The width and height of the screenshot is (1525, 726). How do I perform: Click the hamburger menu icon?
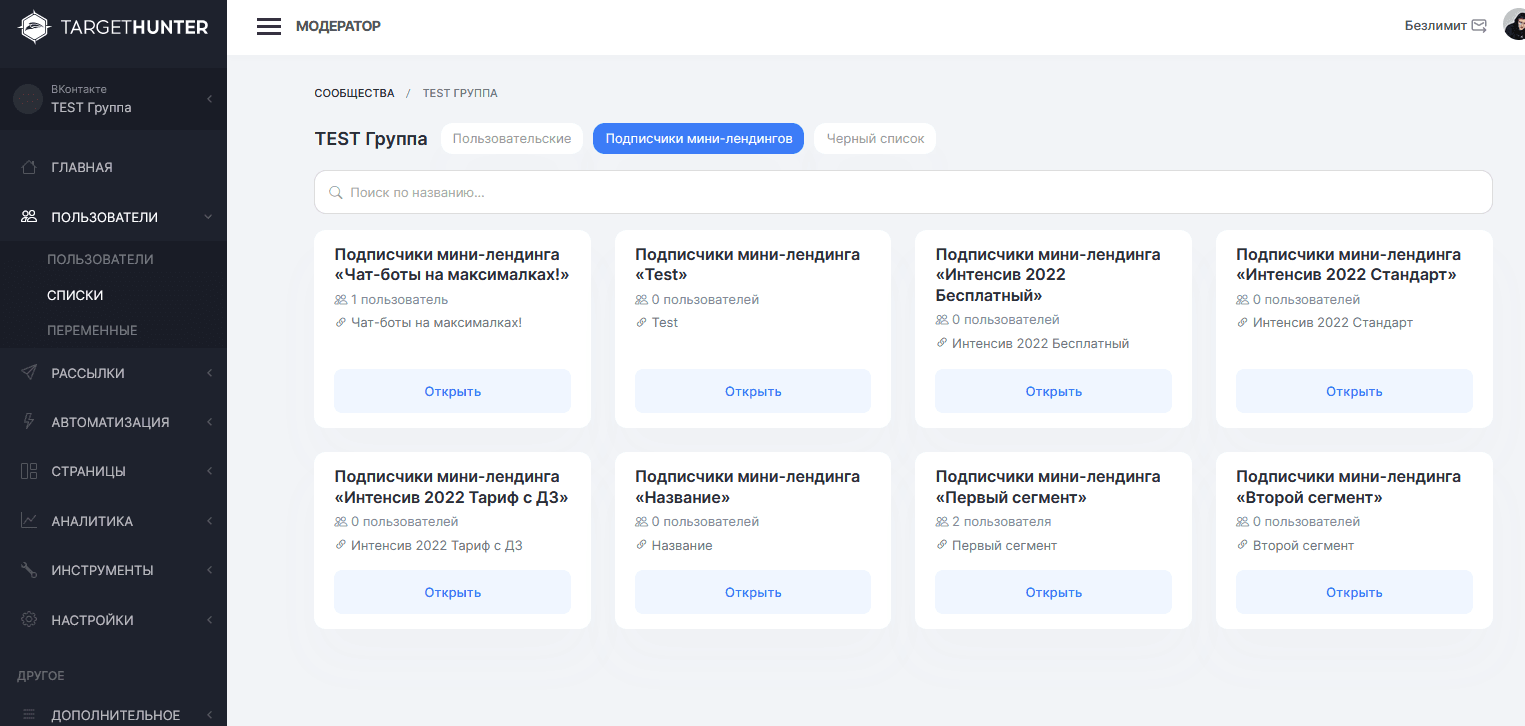point(269,27)
